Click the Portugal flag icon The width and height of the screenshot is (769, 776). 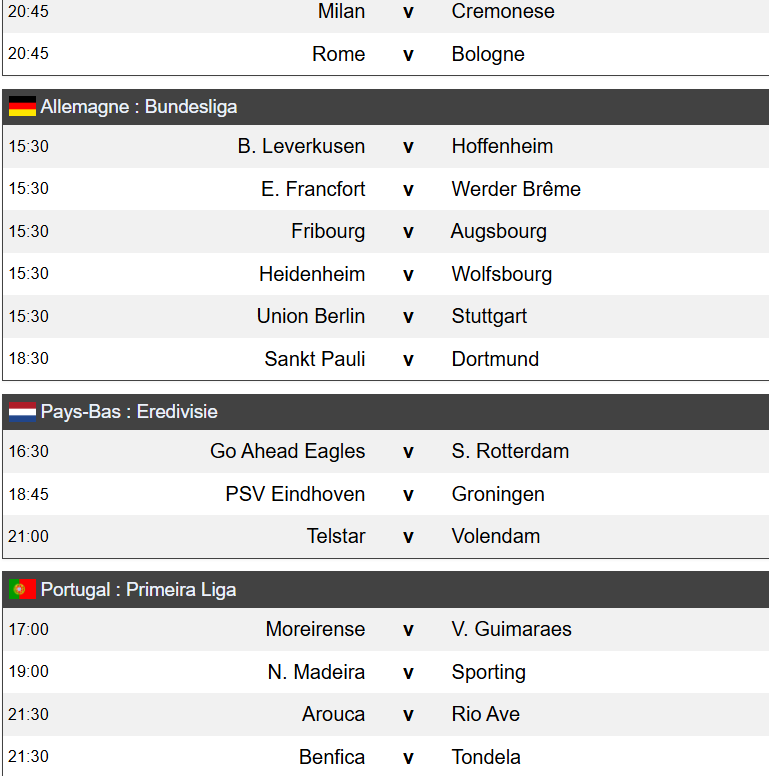coord(22,590)
